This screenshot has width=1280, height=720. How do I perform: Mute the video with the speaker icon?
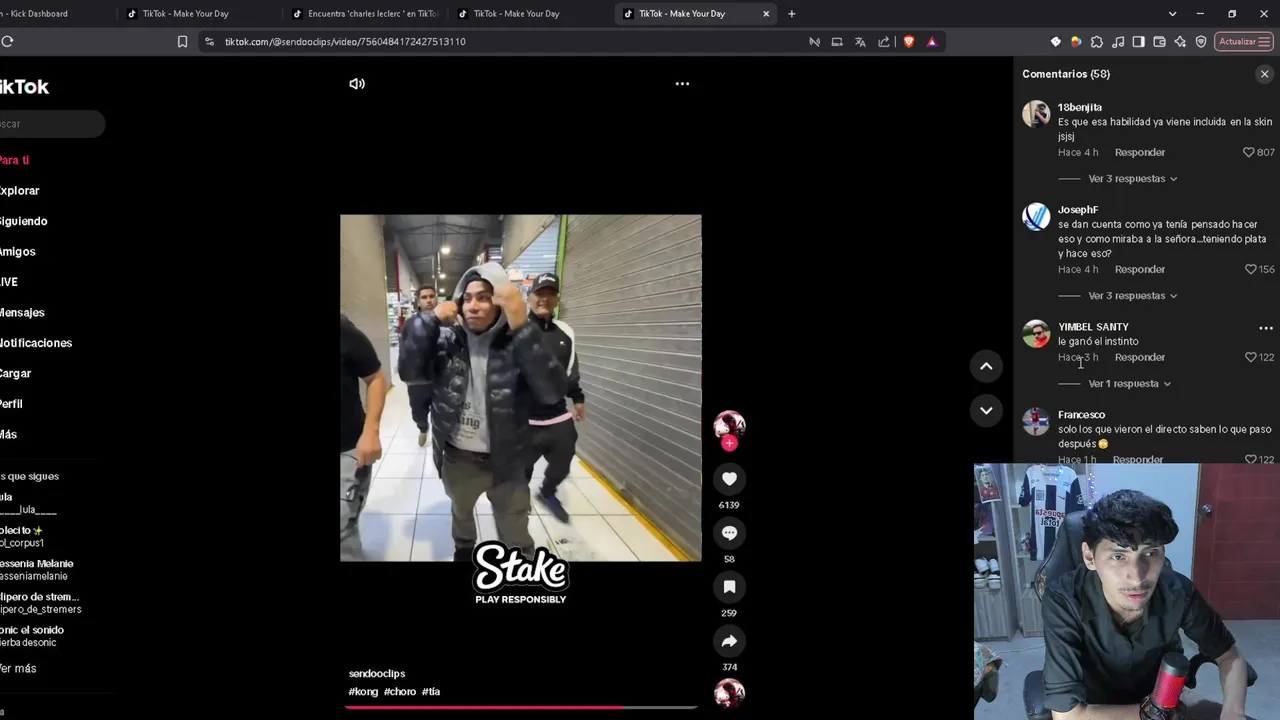tap(357, 84)
